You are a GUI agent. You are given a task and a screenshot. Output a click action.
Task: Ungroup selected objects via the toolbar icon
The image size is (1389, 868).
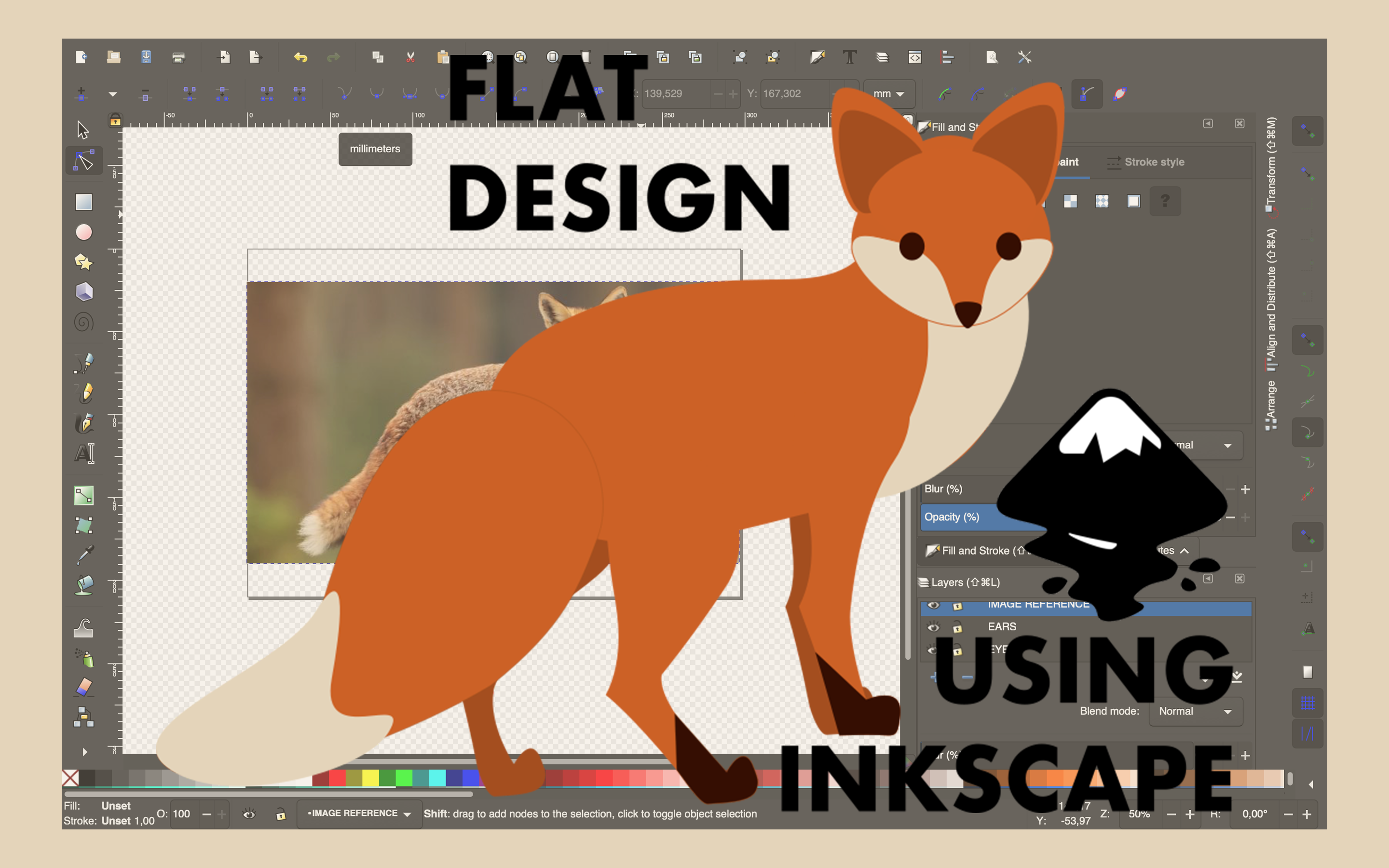click(x=773, y=57)
